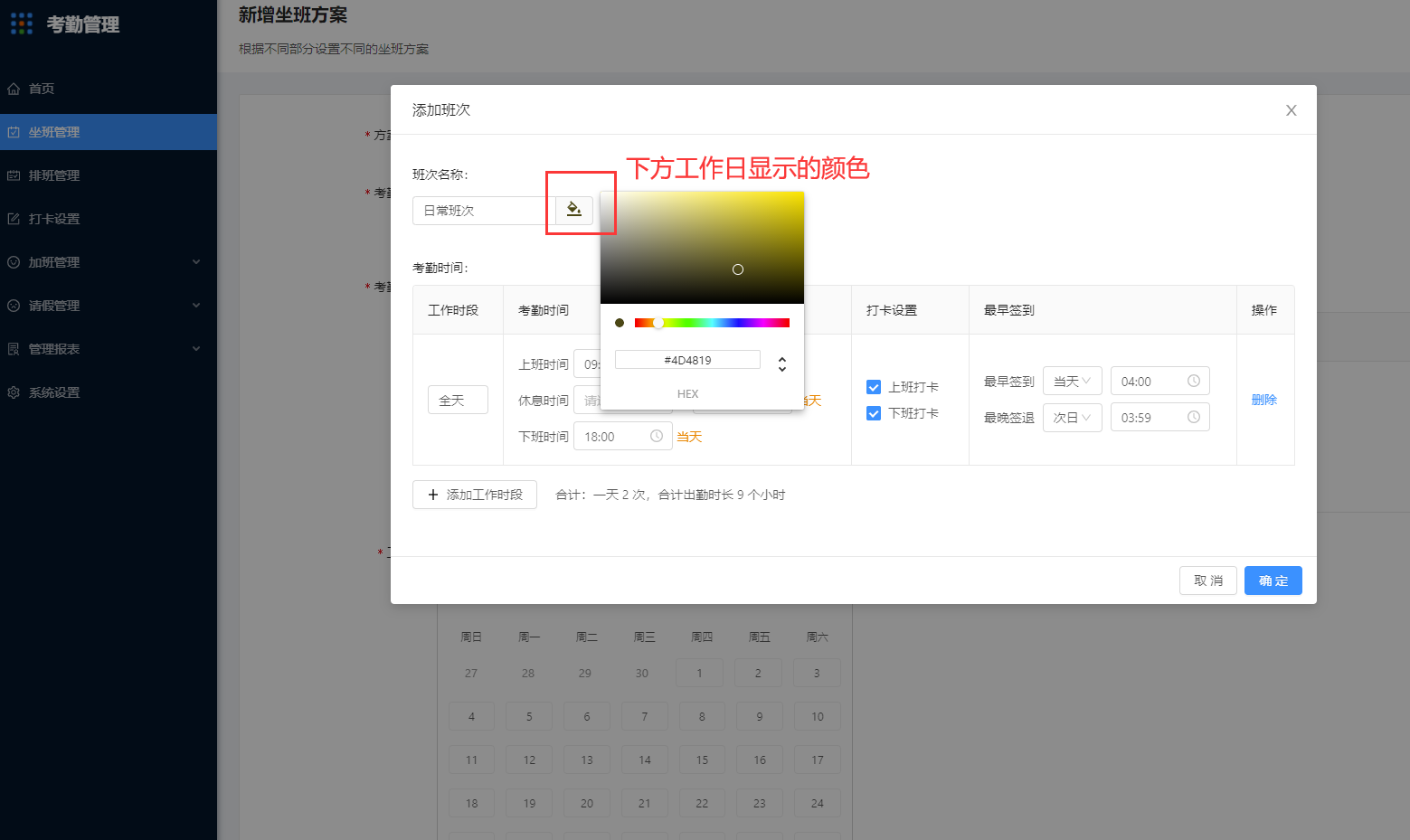Expand the 加班管理 menu chevron
The height and width of the screenshot is (840, 1410).
[x=196, y=262]
